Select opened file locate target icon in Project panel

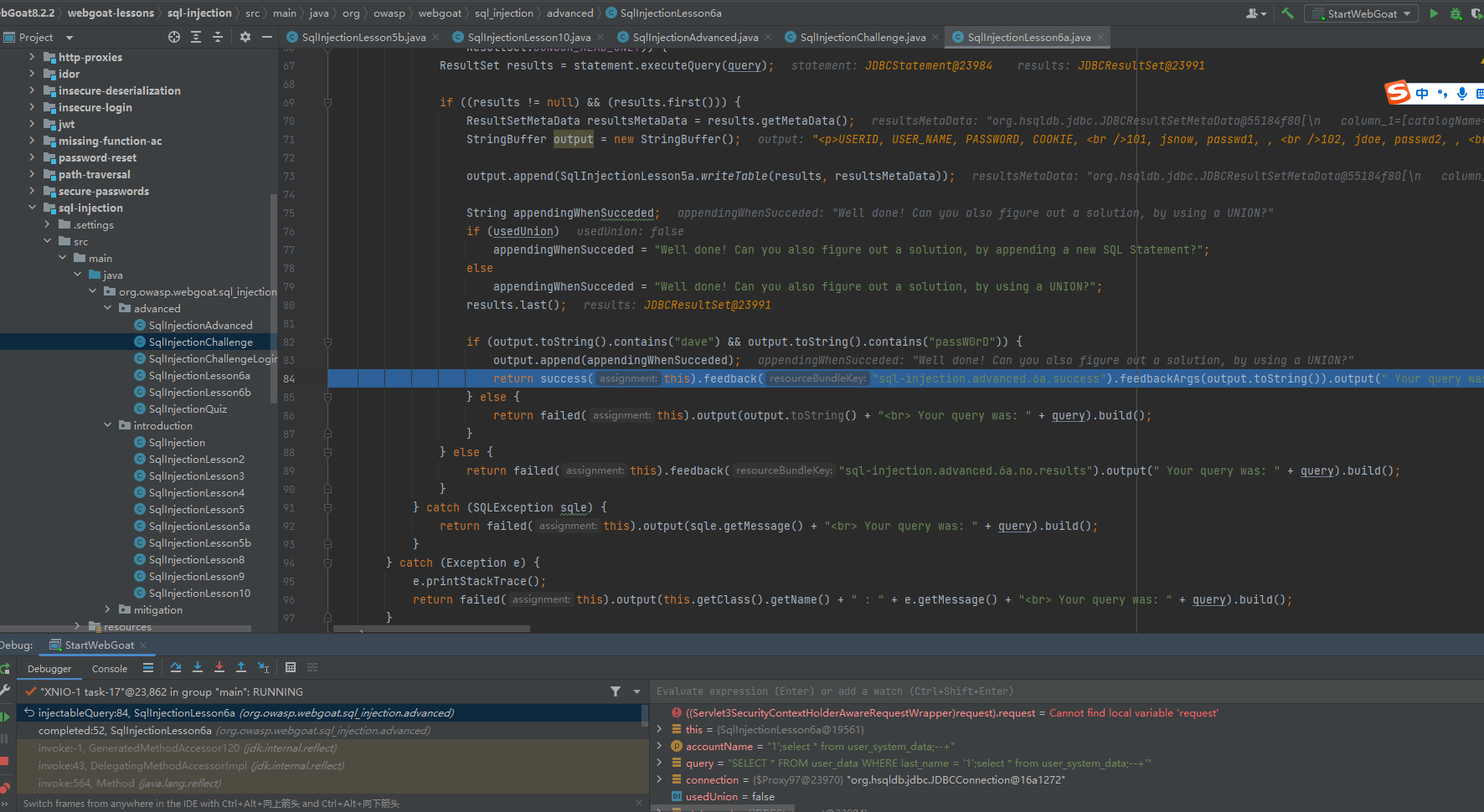tap(174, 37)
